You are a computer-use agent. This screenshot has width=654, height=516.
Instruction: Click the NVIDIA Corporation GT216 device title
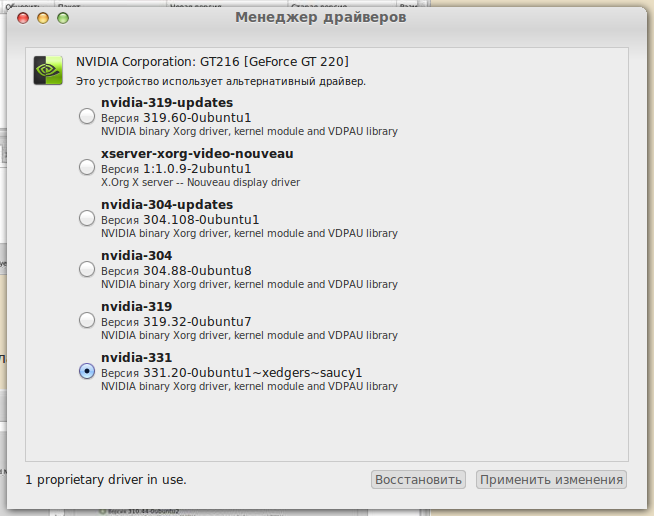212,62
